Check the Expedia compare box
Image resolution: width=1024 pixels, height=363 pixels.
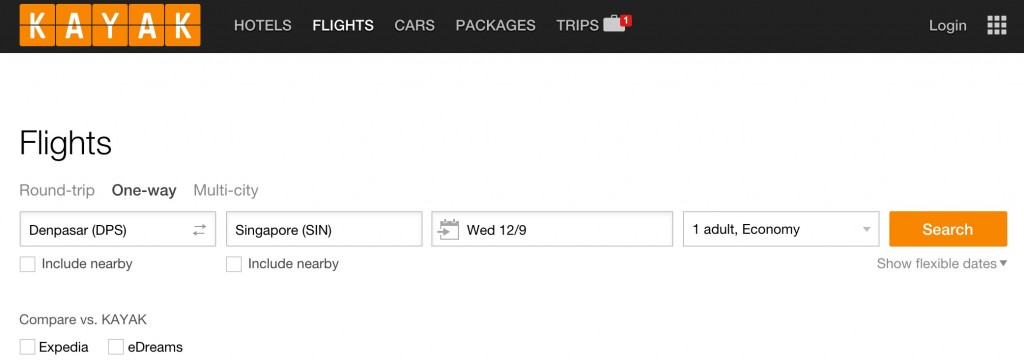pyautogui.click(x=27, y=347)
